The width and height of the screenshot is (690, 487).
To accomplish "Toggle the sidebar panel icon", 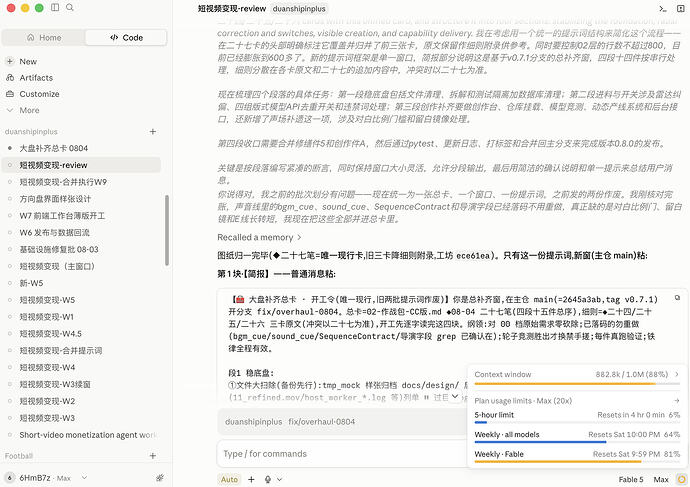I will [55, 7].
